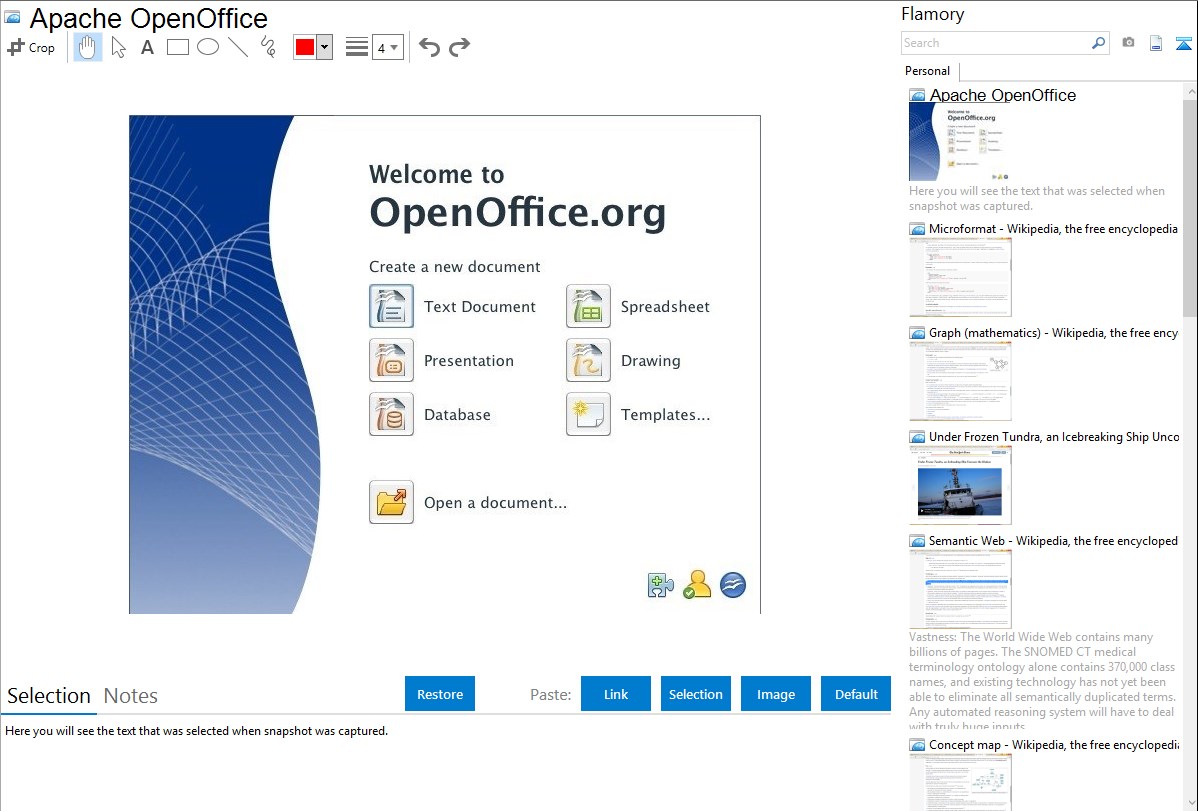Undo the last annotation
The width and height of the screenshot is (1198, 811).
429,47
